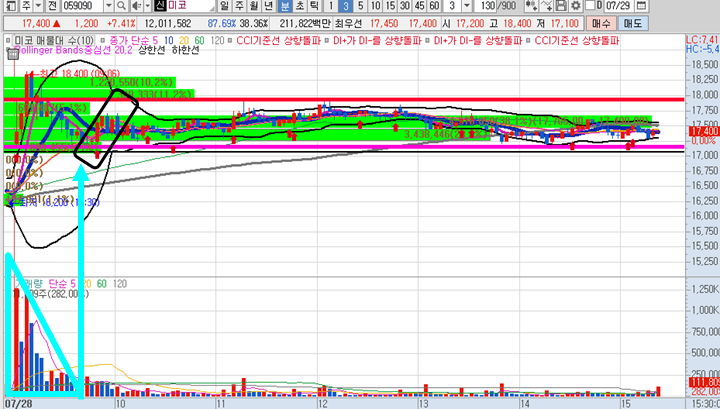The width and height of the screenshot is (720, 409).
Task: Select 30-minute interval button in toolbar
Action: (405, 6)
